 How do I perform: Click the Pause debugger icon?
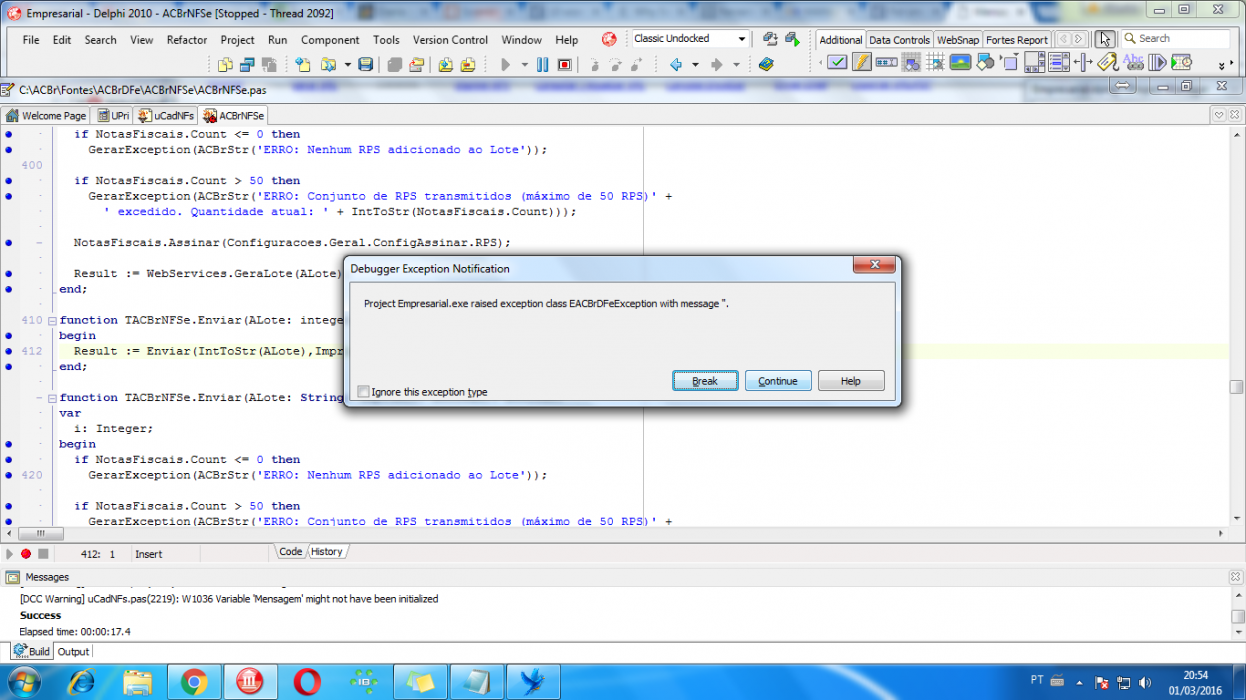(542, 64)
